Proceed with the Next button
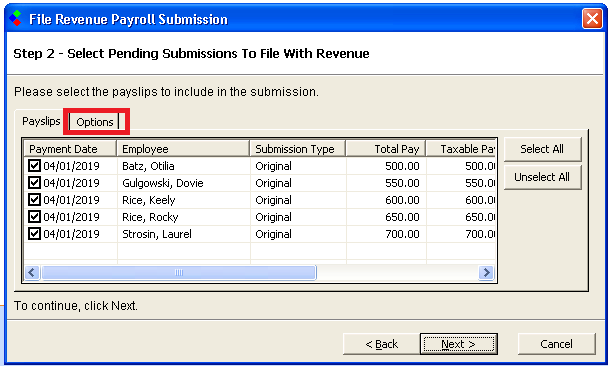This screenshot has height=366, width=608. (459, 344)
